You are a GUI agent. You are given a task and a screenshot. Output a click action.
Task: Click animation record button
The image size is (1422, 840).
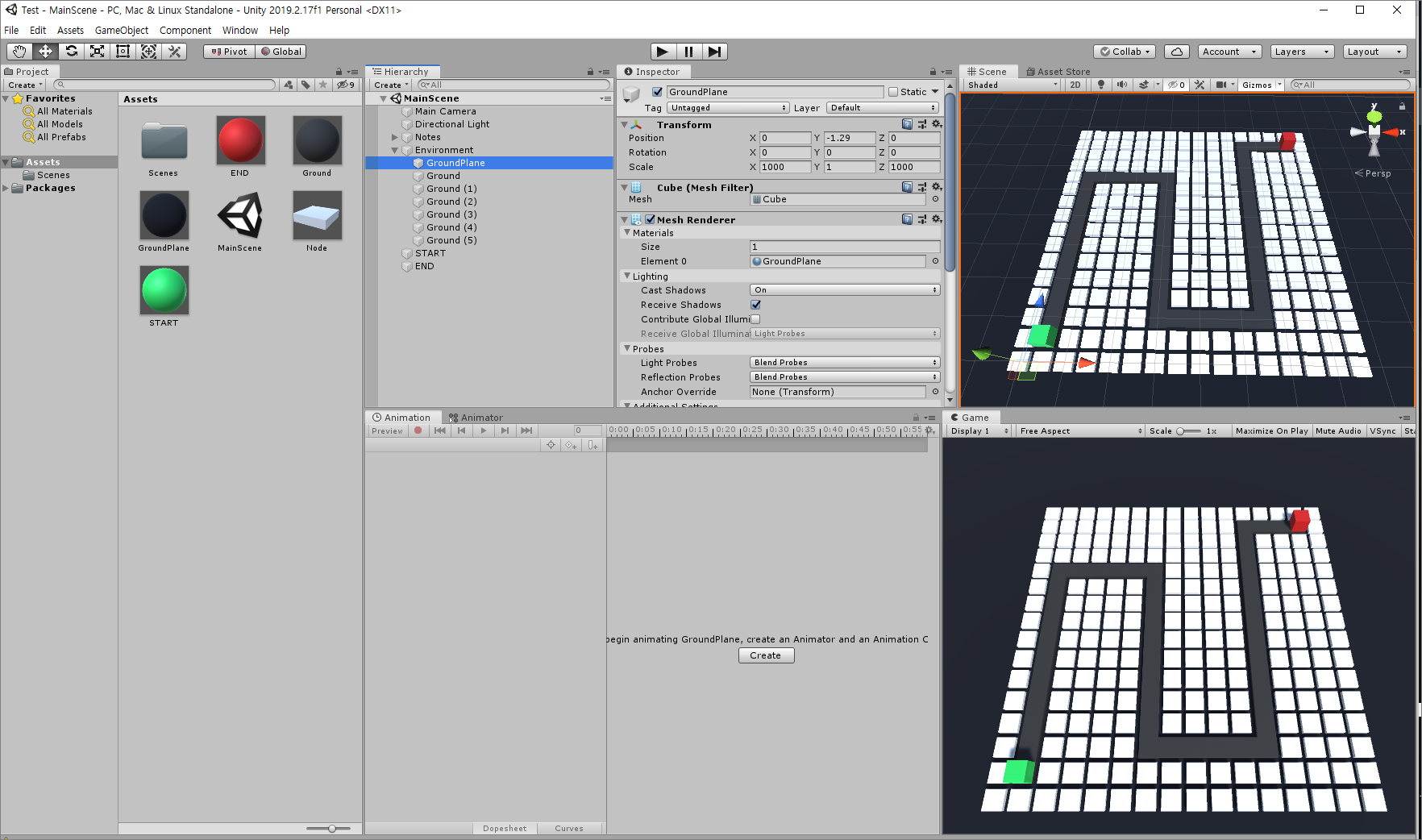coord(418,430)
